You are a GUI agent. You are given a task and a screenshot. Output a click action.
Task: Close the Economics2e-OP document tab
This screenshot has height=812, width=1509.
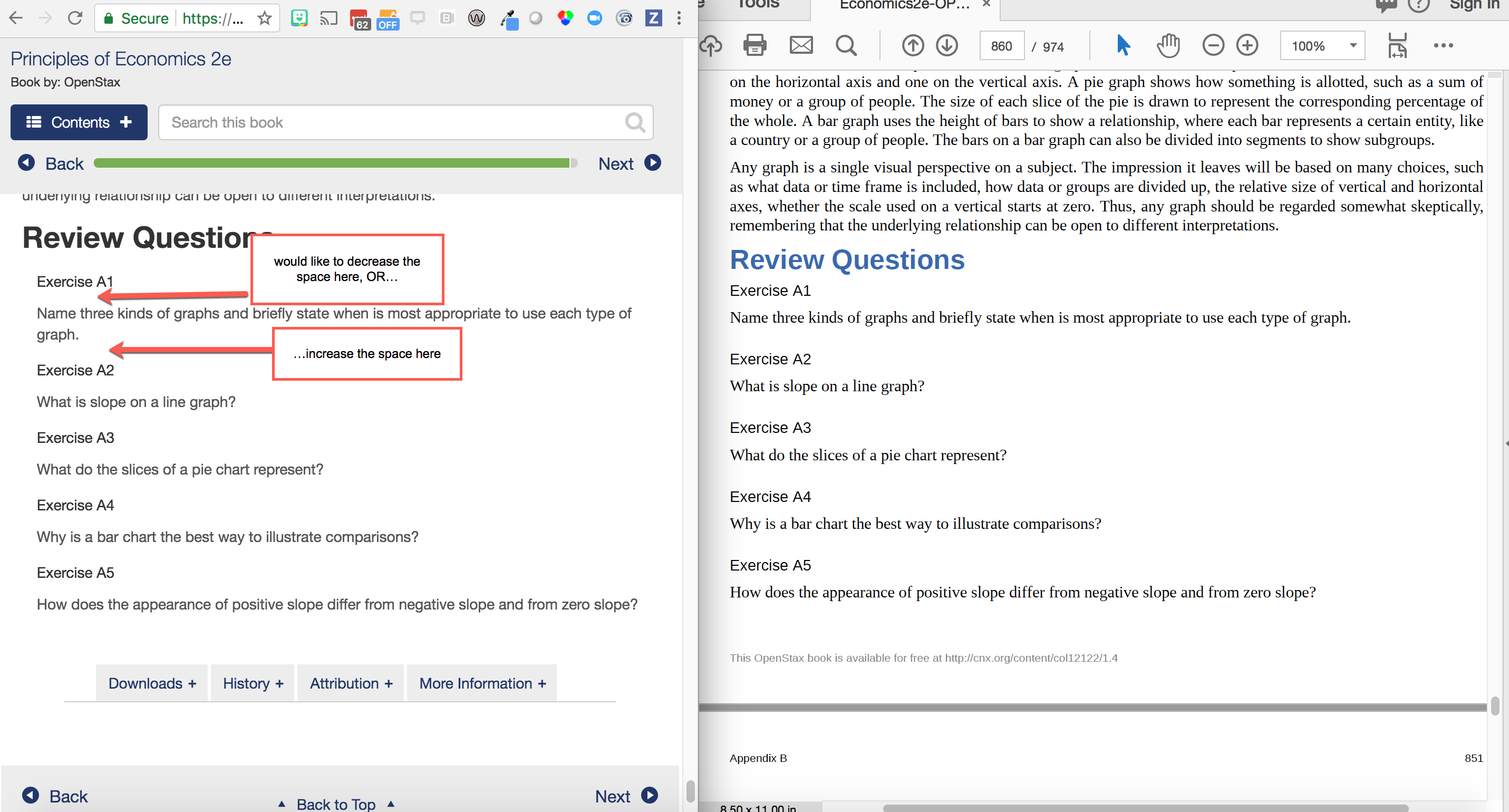tap(986, 4)
